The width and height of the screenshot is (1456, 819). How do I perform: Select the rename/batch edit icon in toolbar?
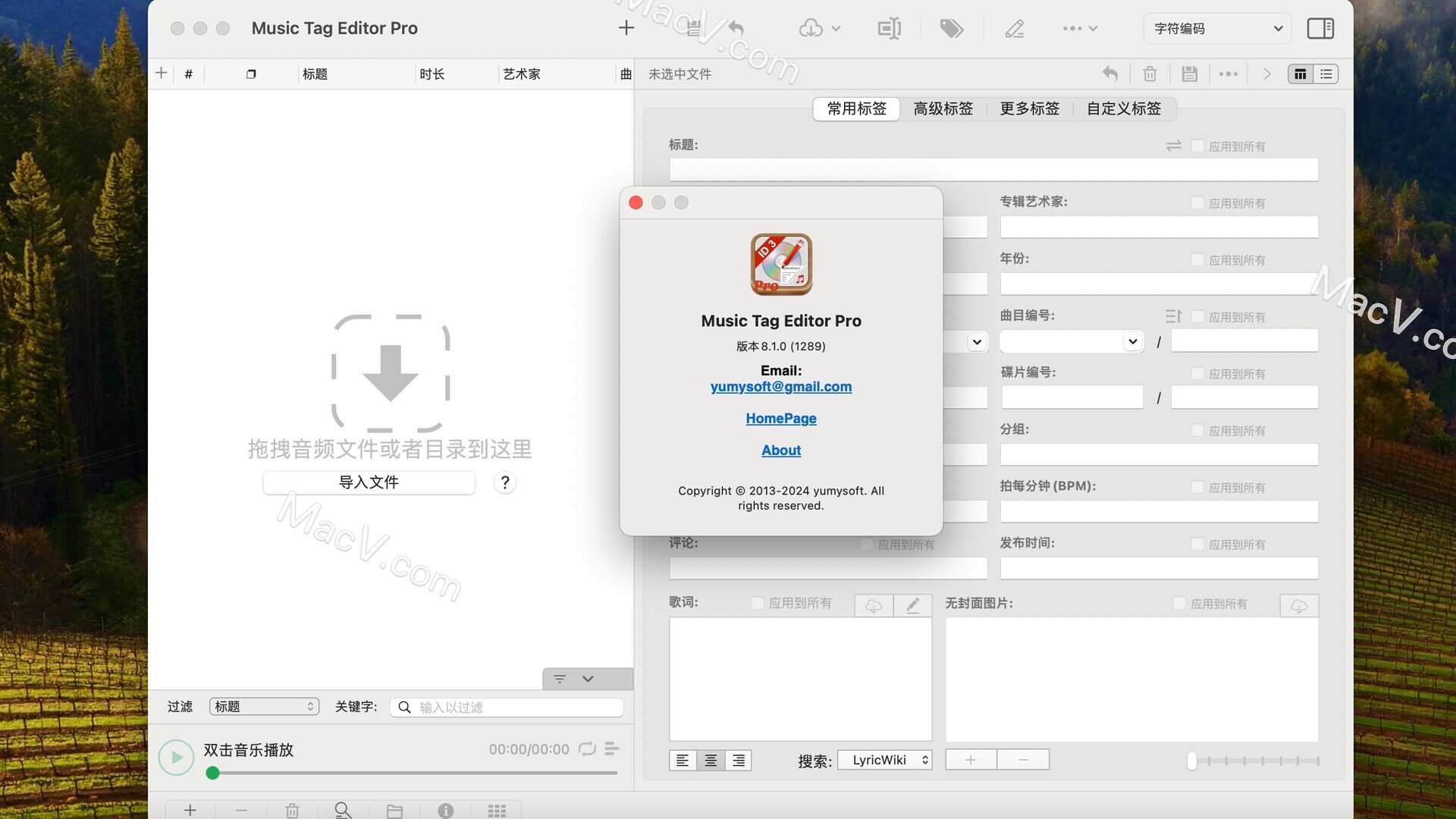click(888, 28)
